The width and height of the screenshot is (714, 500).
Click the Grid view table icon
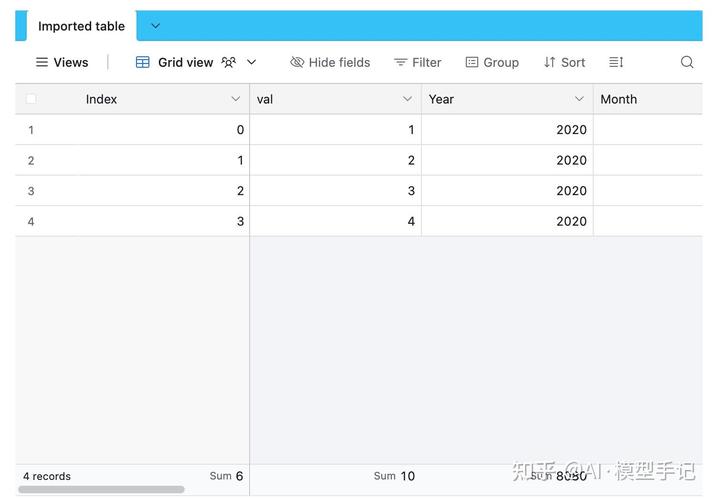pyautogui.click(x=143, y=62)
